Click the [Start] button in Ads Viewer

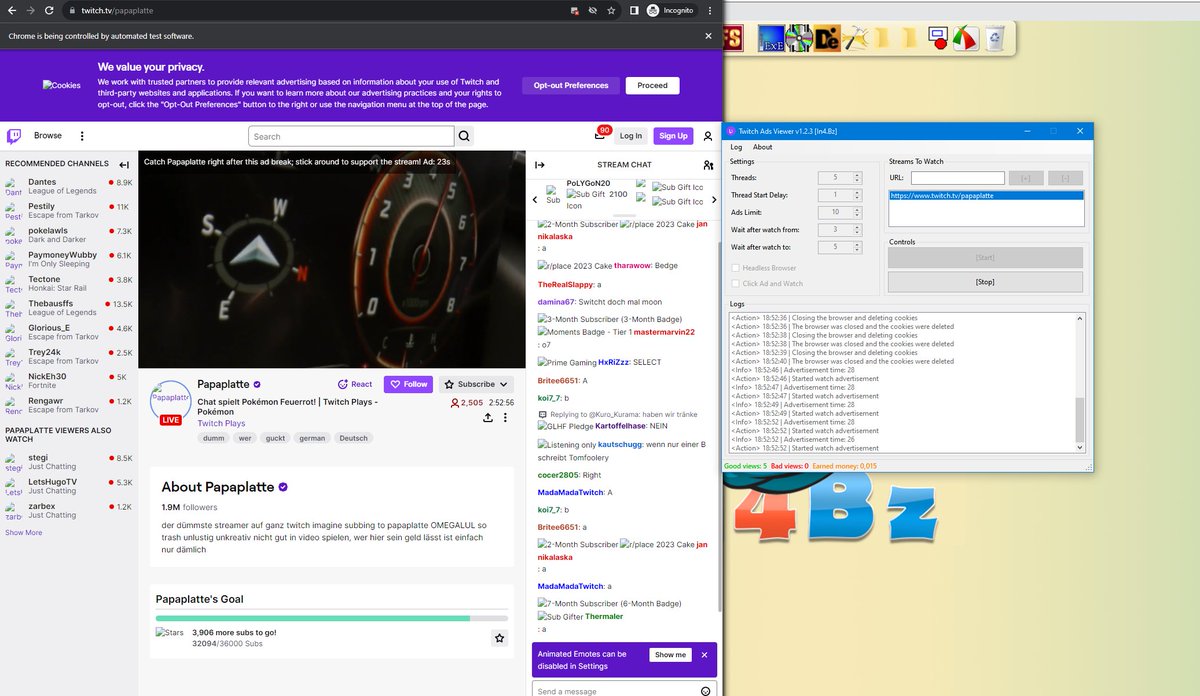pos(985,257)
